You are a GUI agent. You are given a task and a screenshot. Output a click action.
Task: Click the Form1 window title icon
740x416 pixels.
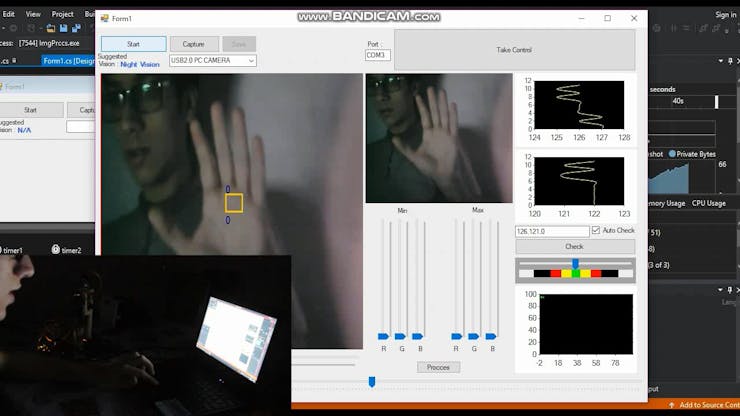pyautogui.click(x=104, y=18)
